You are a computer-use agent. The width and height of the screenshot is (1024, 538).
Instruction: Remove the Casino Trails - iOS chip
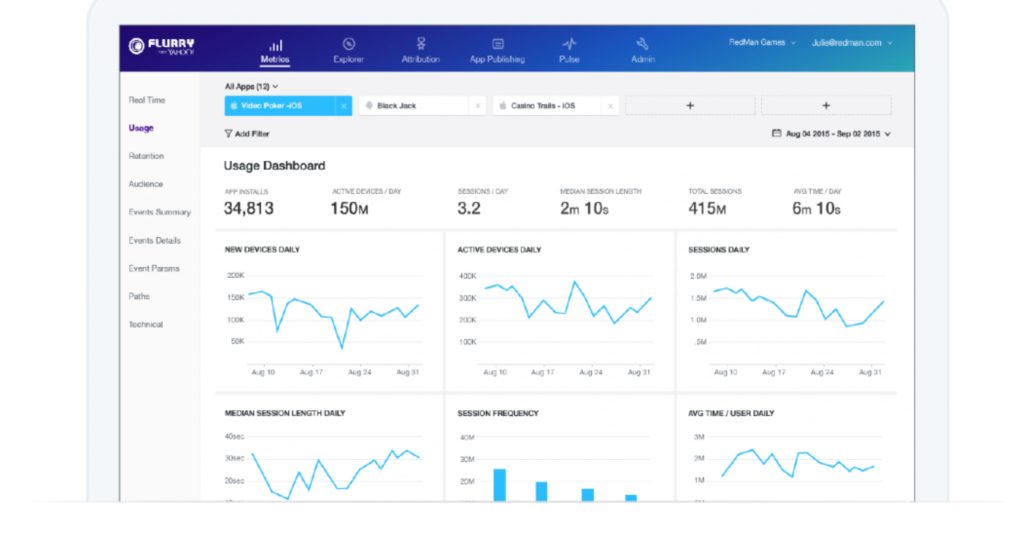610,105
